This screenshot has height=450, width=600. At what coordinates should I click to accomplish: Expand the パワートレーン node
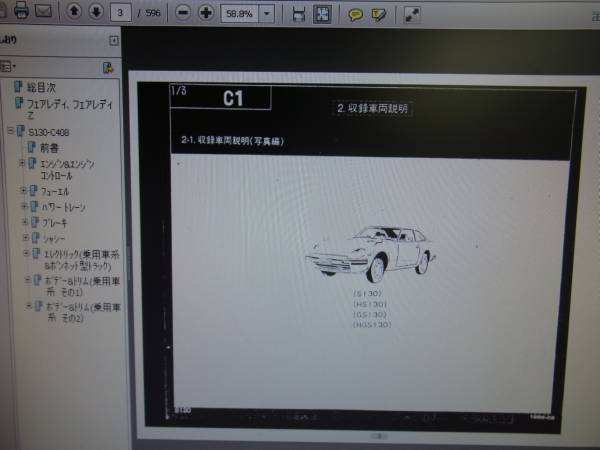click(x=24, y=206)
